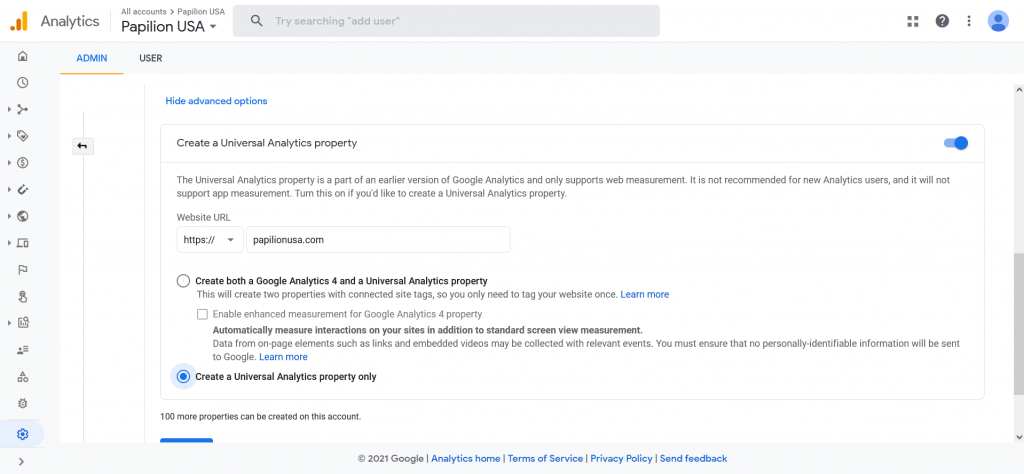
Task: Expand arrow next to Acquisition icon
Action: (10, 109)
